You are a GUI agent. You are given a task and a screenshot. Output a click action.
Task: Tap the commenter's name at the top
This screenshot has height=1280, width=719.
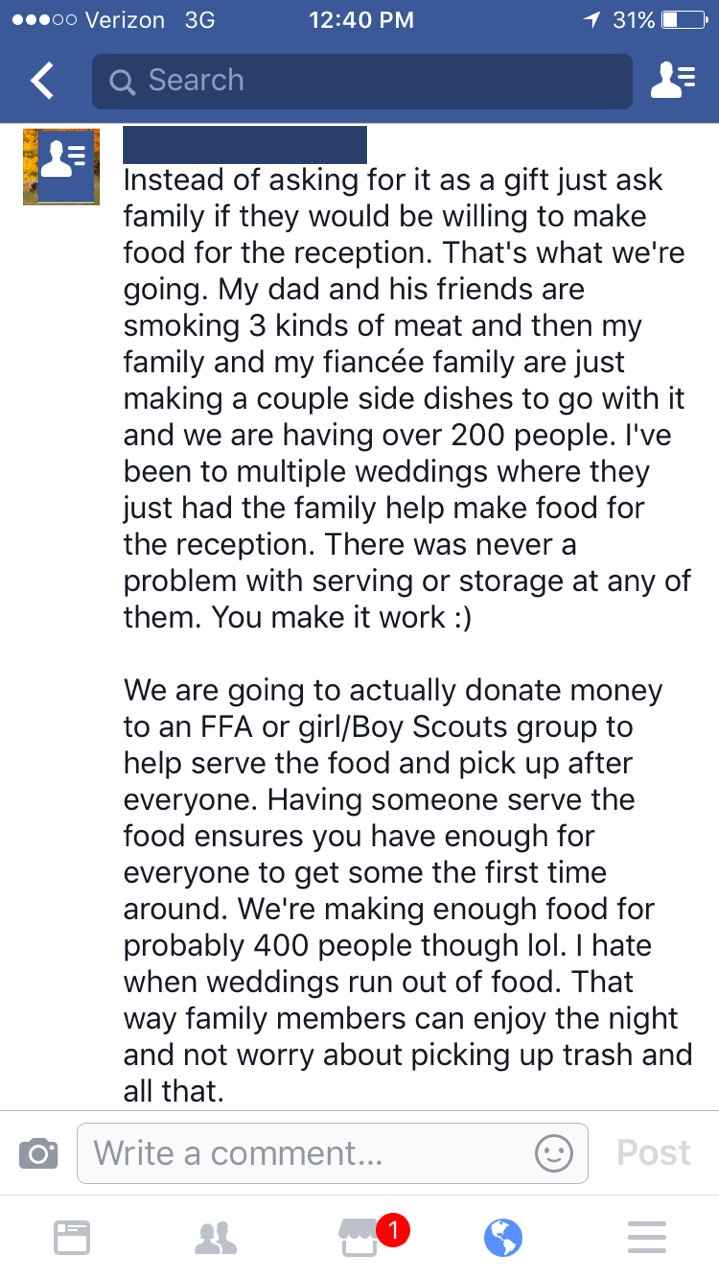[x=245, y=145]
